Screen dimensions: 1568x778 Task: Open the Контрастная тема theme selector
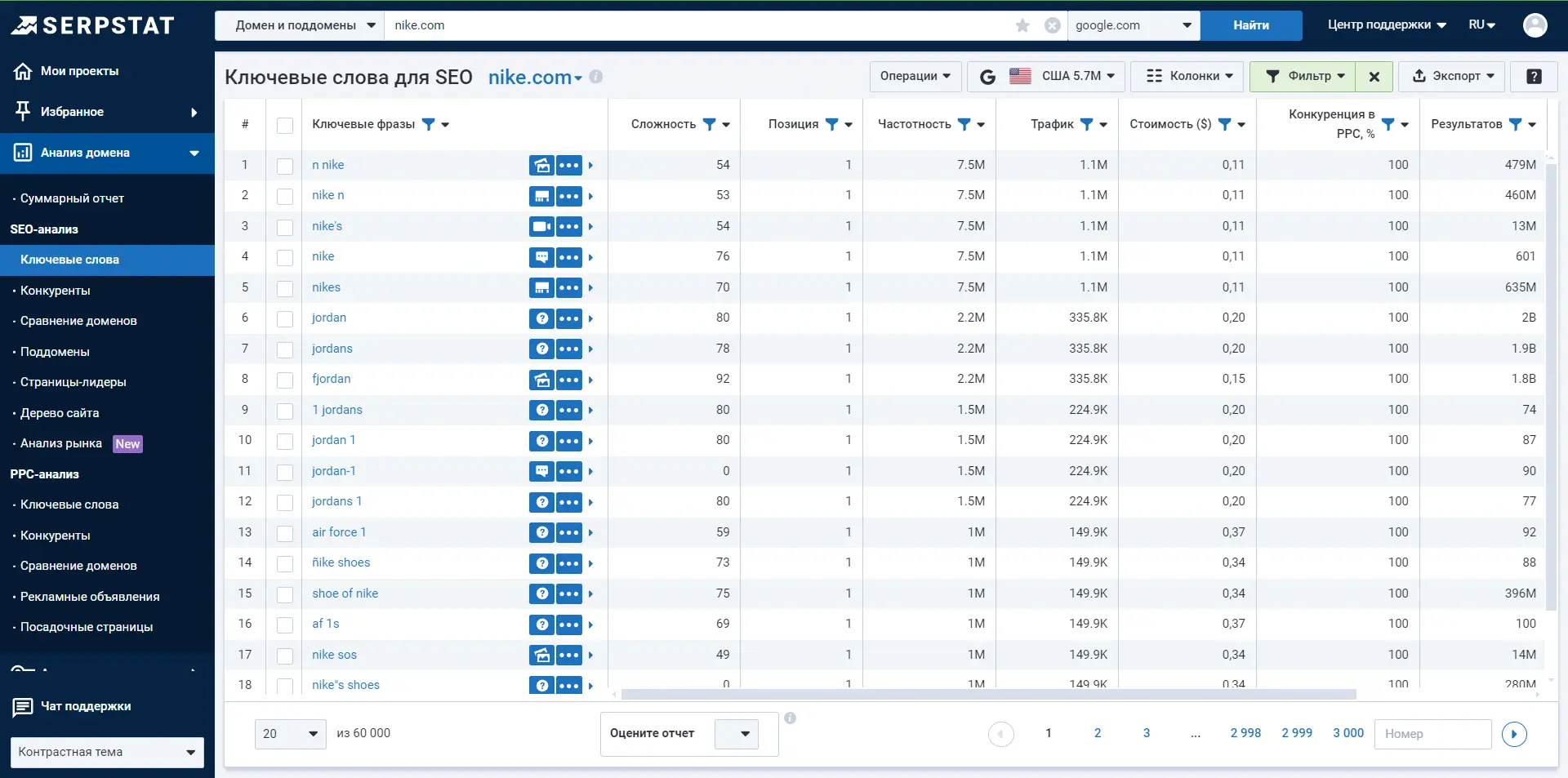click(107, 752)
